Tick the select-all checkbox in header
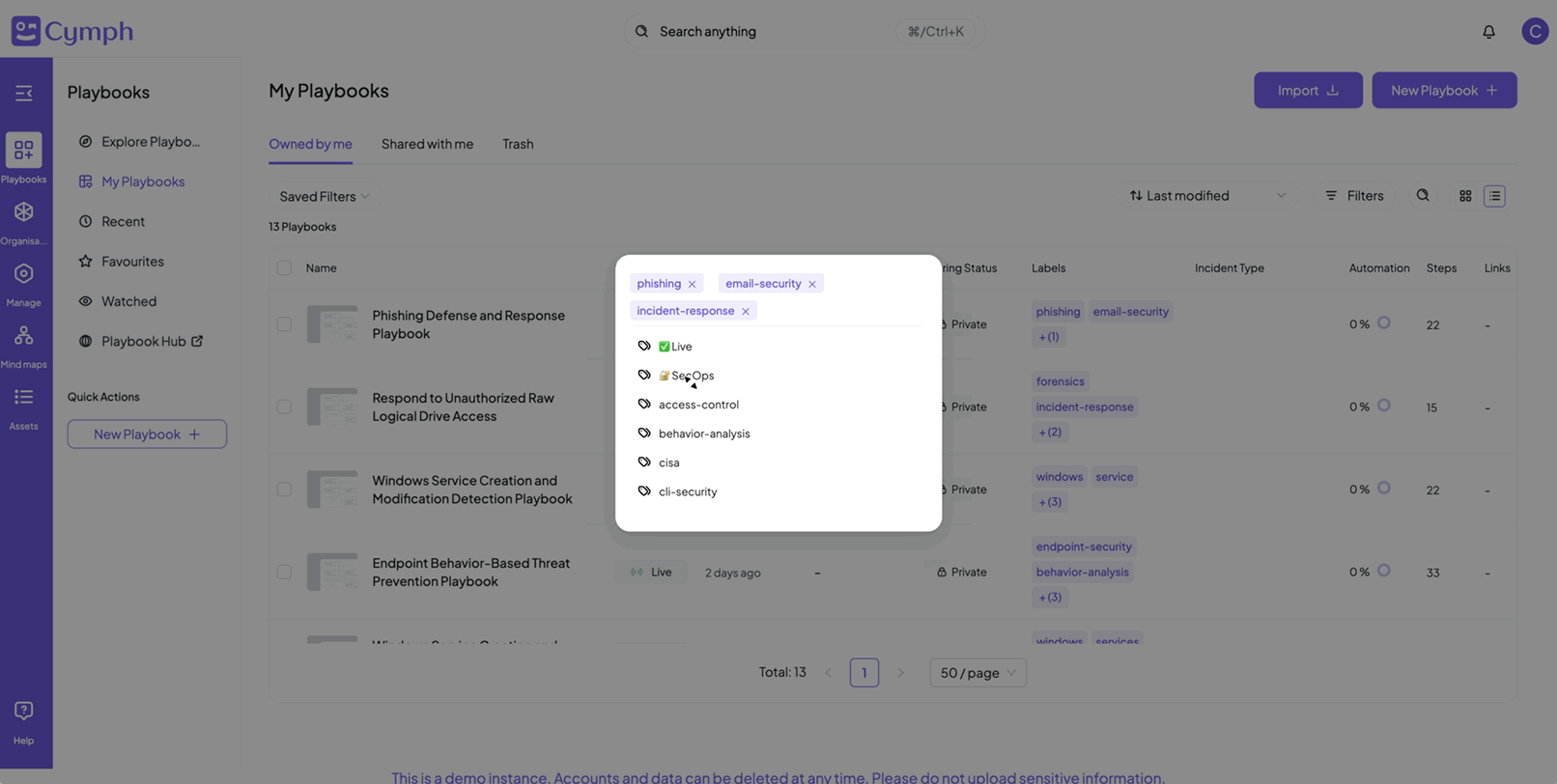This screenshot has width=1557, height=784. click(x=284, y=268)
